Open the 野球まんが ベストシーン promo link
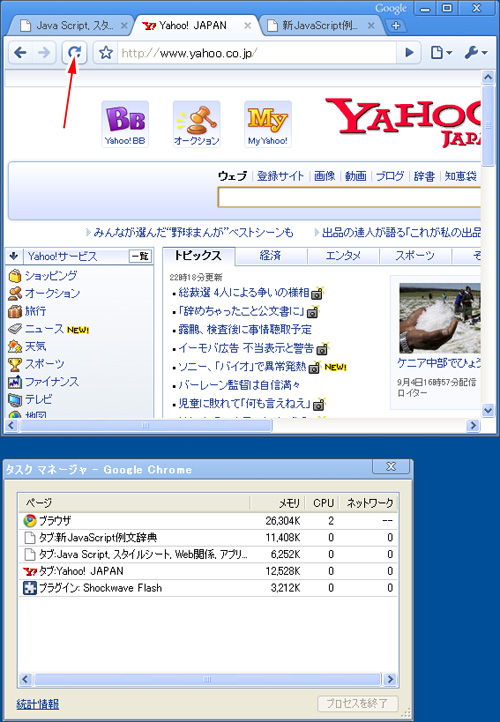 click(x=193, y=233)
